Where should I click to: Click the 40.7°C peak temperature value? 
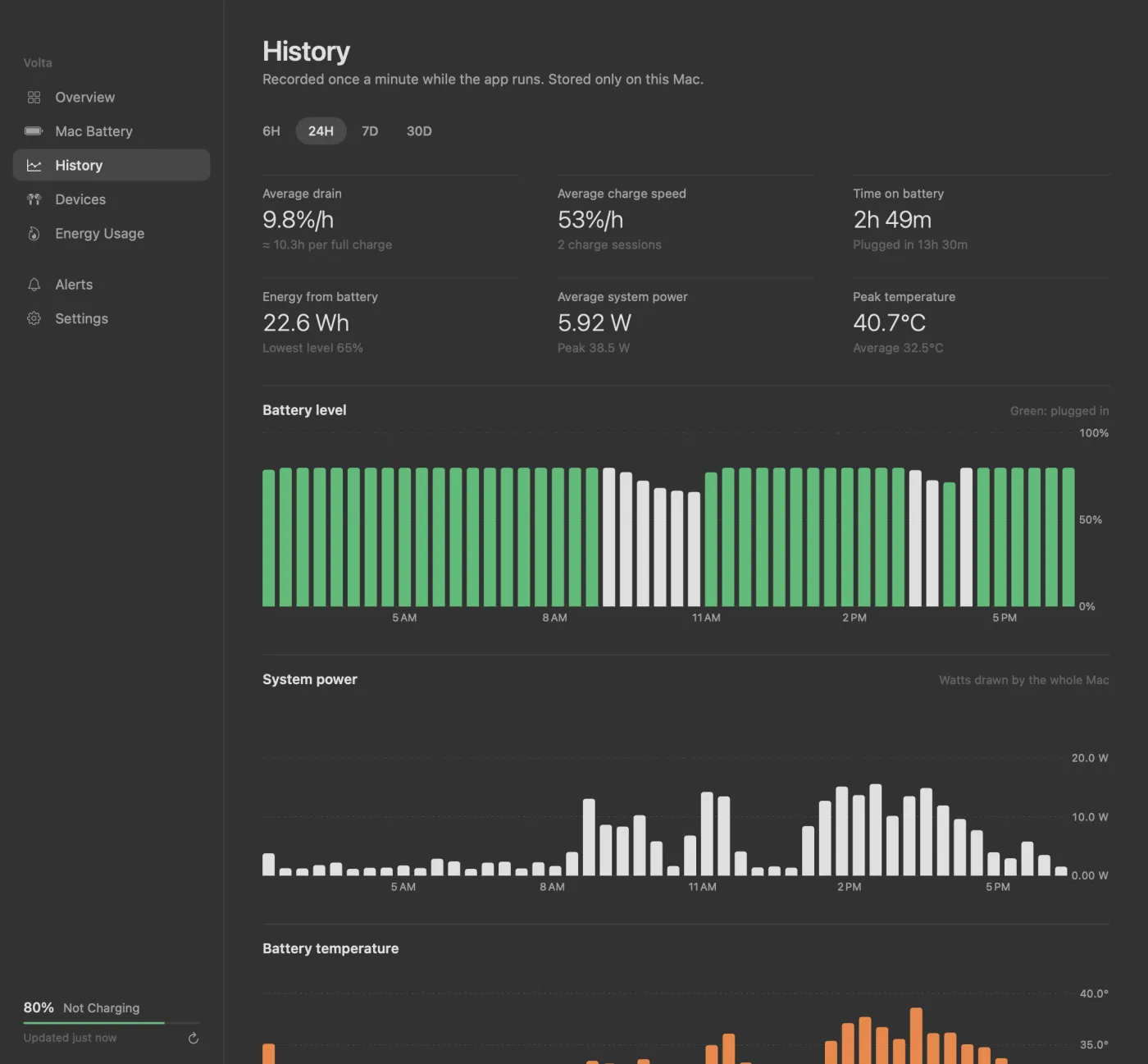[889, 323]
